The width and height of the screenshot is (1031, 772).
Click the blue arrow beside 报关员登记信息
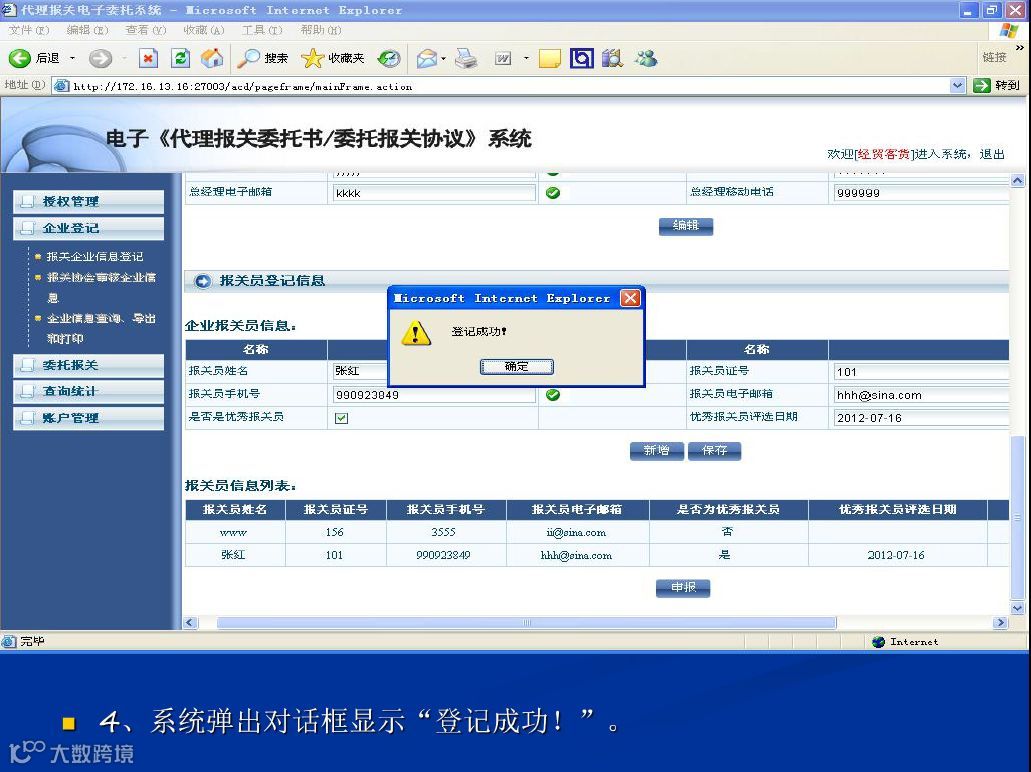click(x=203, y=281)
